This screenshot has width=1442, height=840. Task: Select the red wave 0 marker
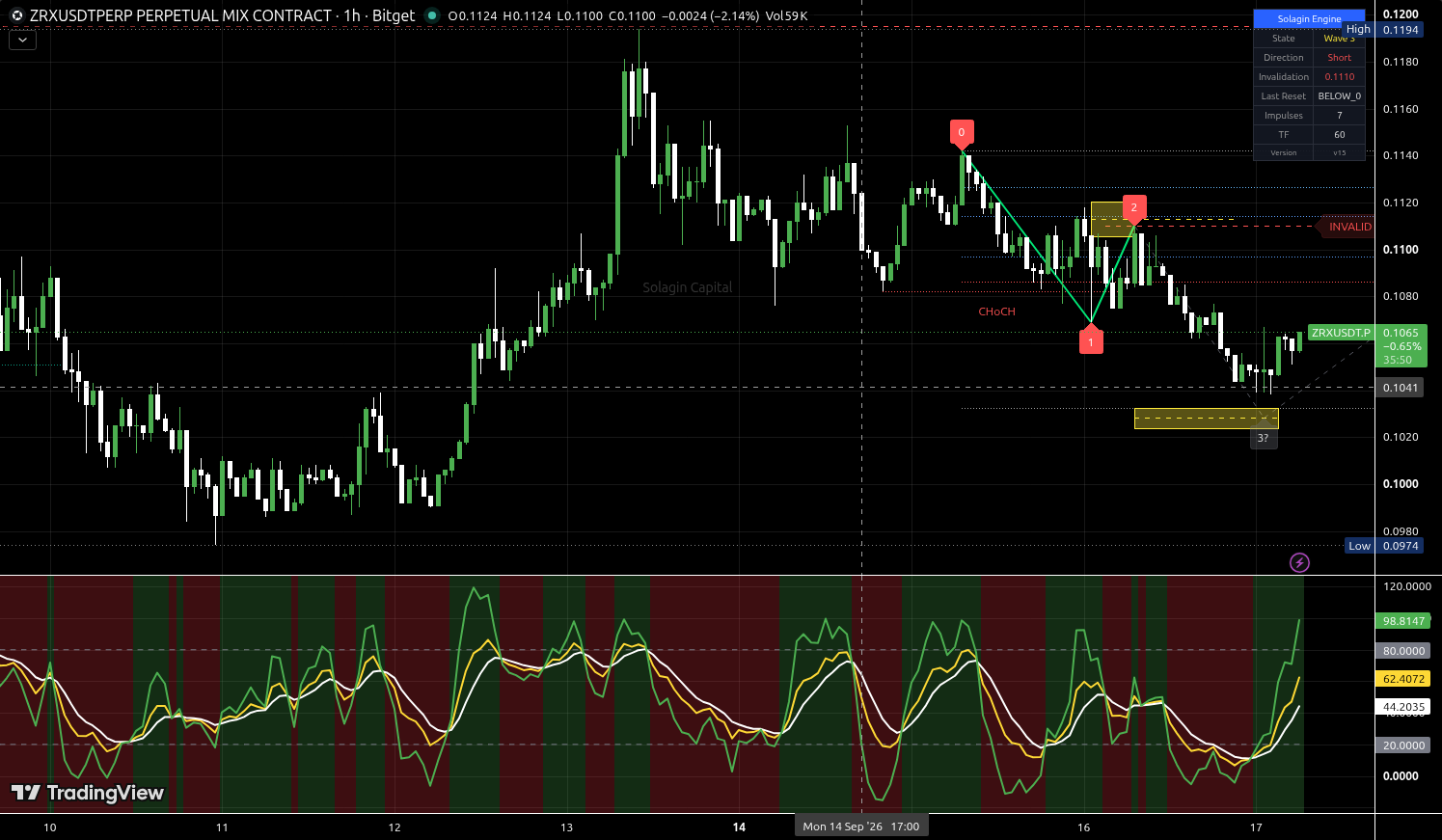[x=961, y=133]
